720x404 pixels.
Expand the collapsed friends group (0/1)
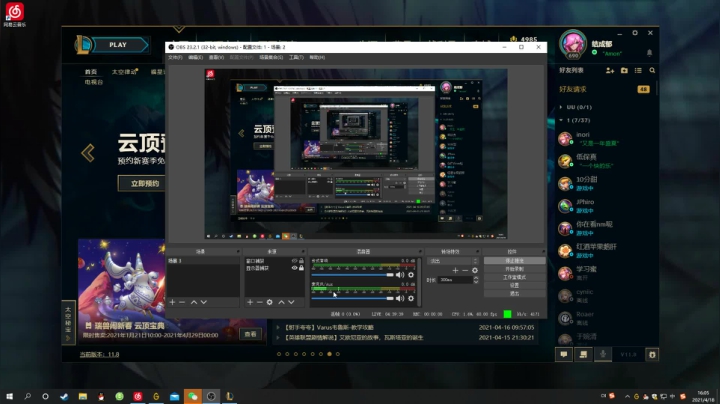(x=561, y=107)
